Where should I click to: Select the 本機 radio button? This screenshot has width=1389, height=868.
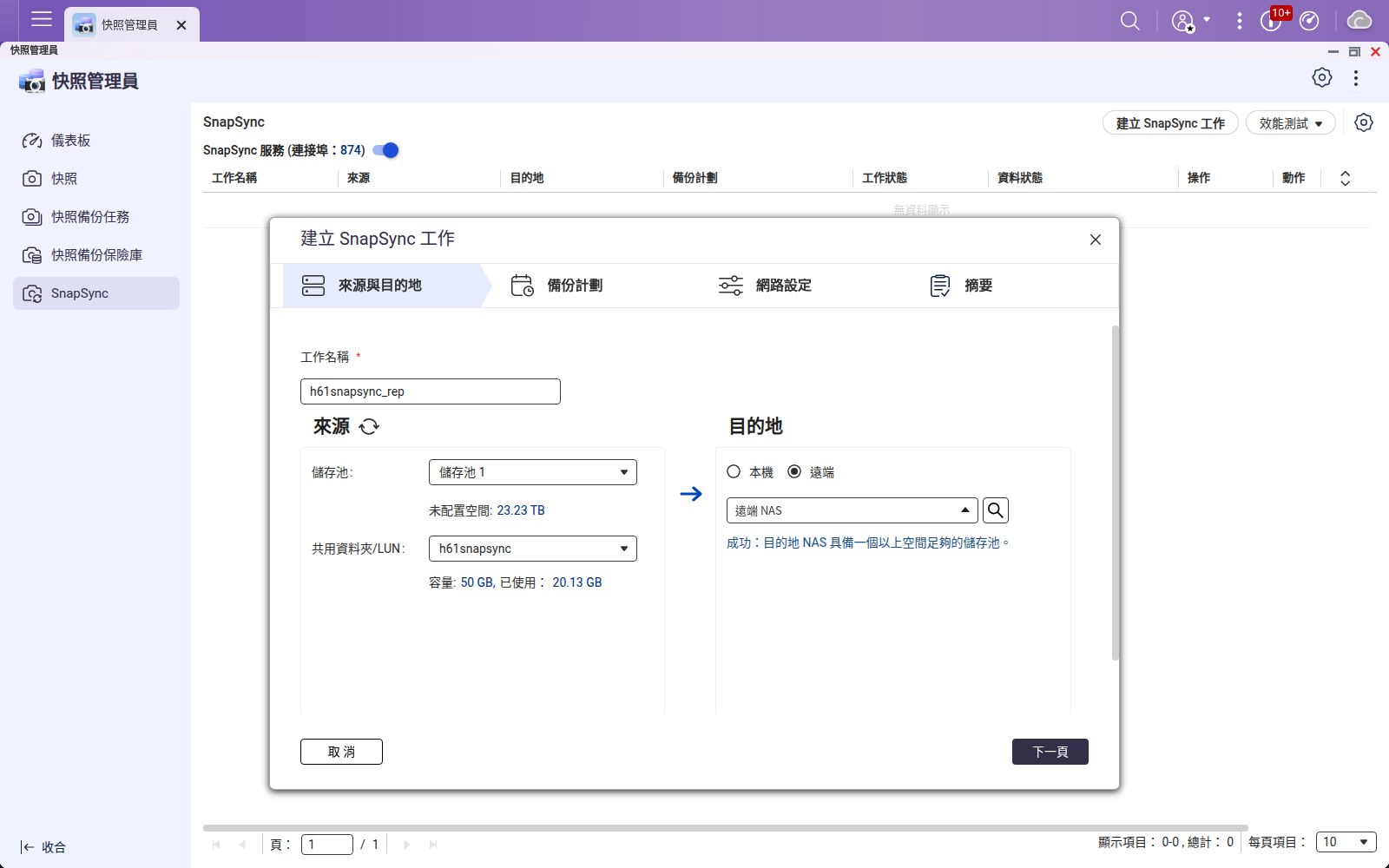pyautogui.click(x=734, y=471)
